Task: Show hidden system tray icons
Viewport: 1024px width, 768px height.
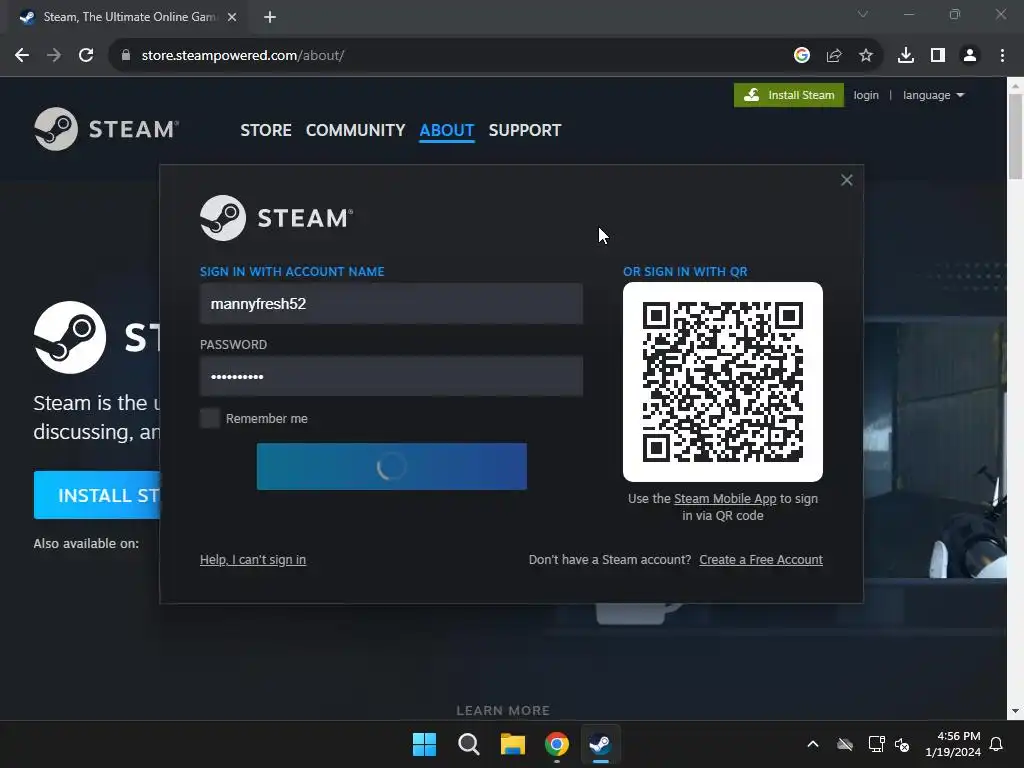Action: click(813, 744)
